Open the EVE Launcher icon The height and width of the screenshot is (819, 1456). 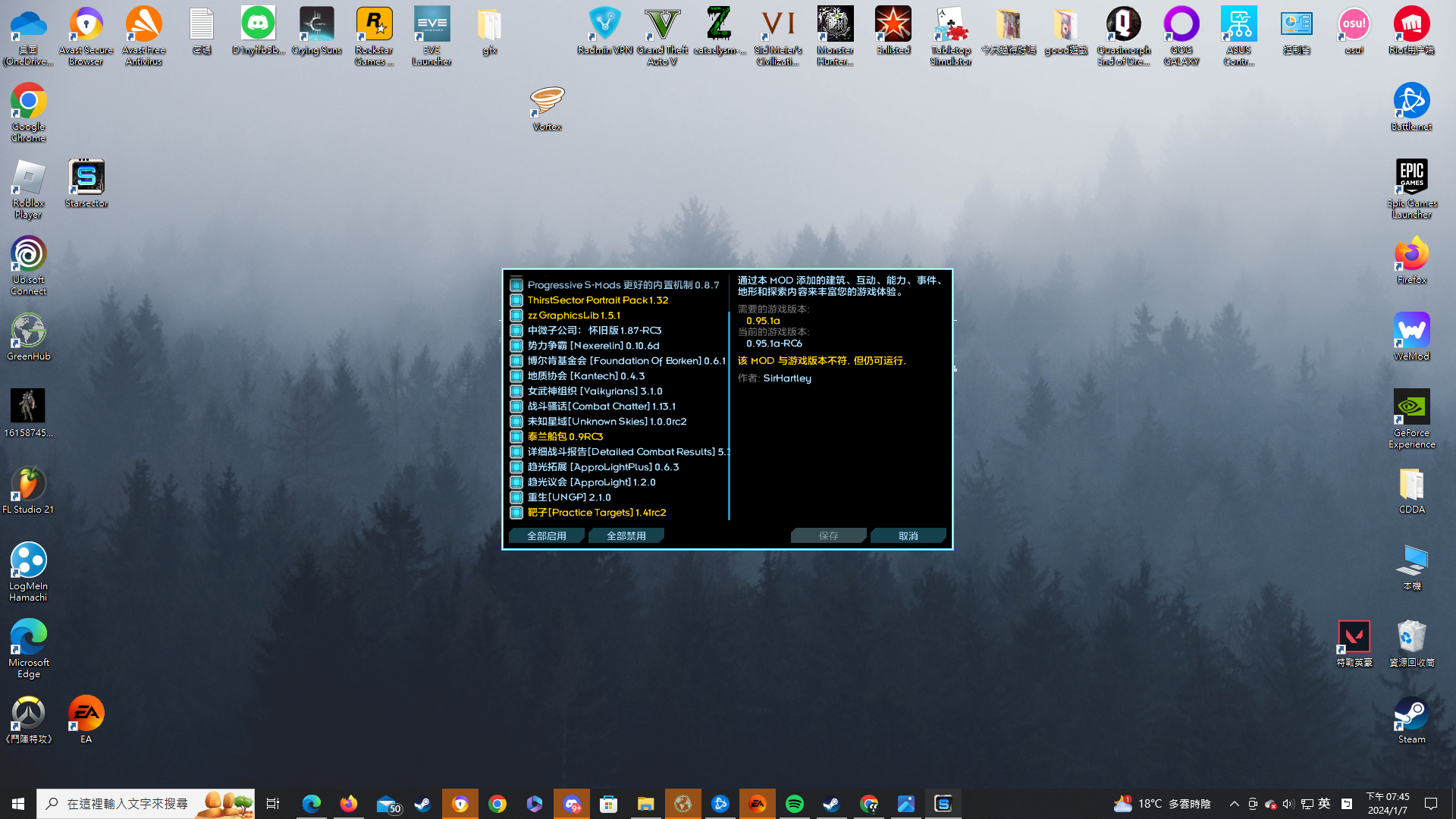point(431,25)
